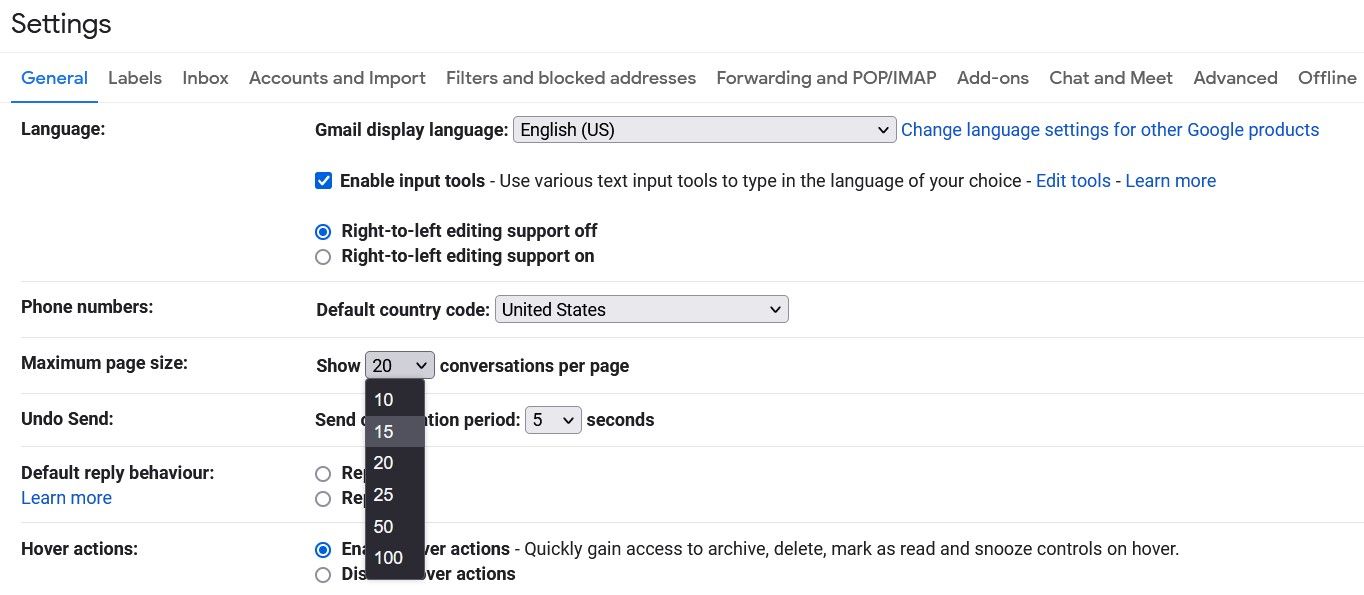Enable right-to-left editing support on
Image resolution: width=1364 pixels, height=595 pixels.
tap(323, 256)
